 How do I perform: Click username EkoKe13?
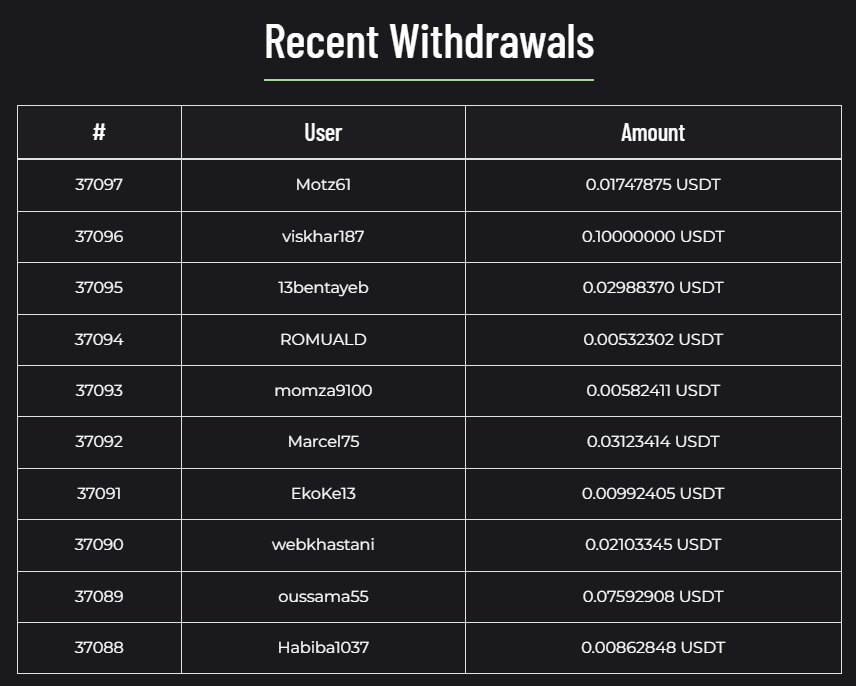coord(323,494)
